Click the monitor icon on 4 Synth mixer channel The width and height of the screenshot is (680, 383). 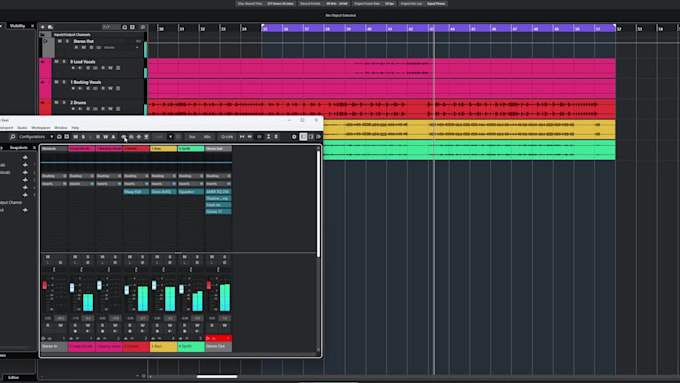[x=197, y=331]
